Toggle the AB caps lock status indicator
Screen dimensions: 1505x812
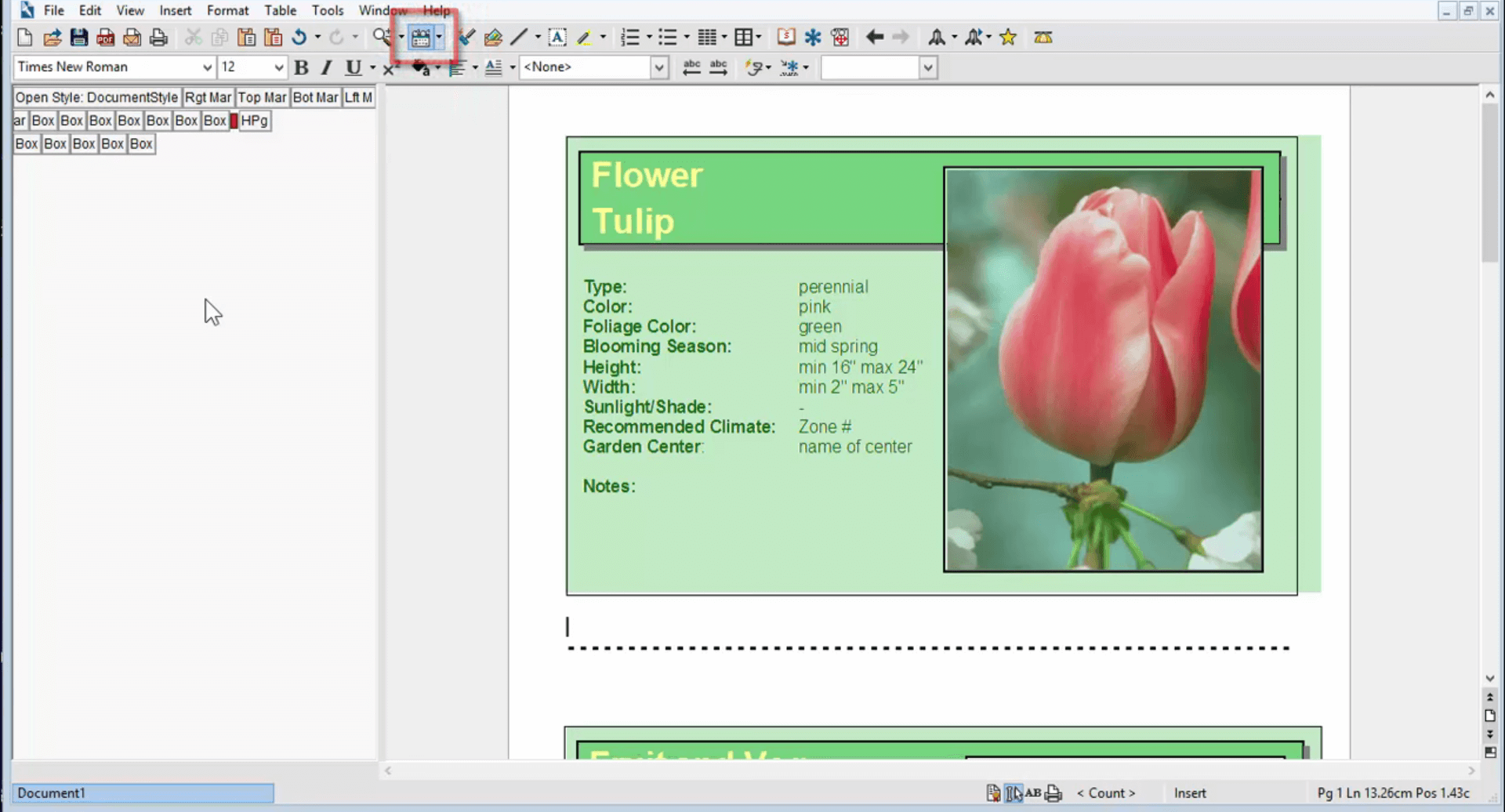click(x=1033, y=793)
